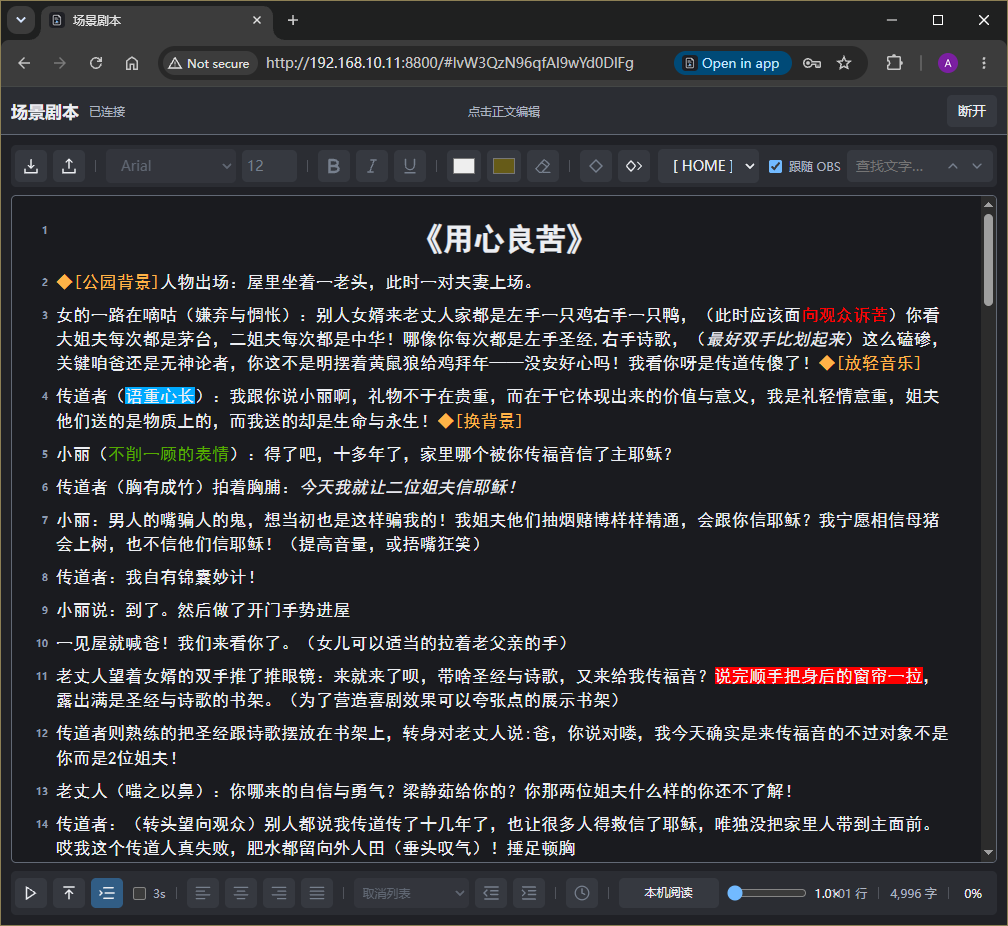Open the white text color swatch
Image resolution: width=1008 pixels, height=926 pixels.
pyautogui.click(x=464, y=167)
